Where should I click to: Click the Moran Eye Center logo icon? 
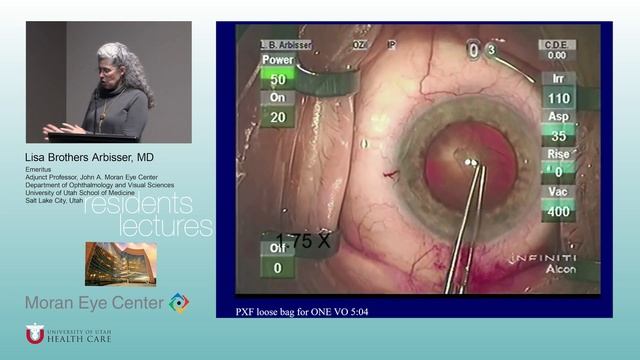[x=179, y=303]
